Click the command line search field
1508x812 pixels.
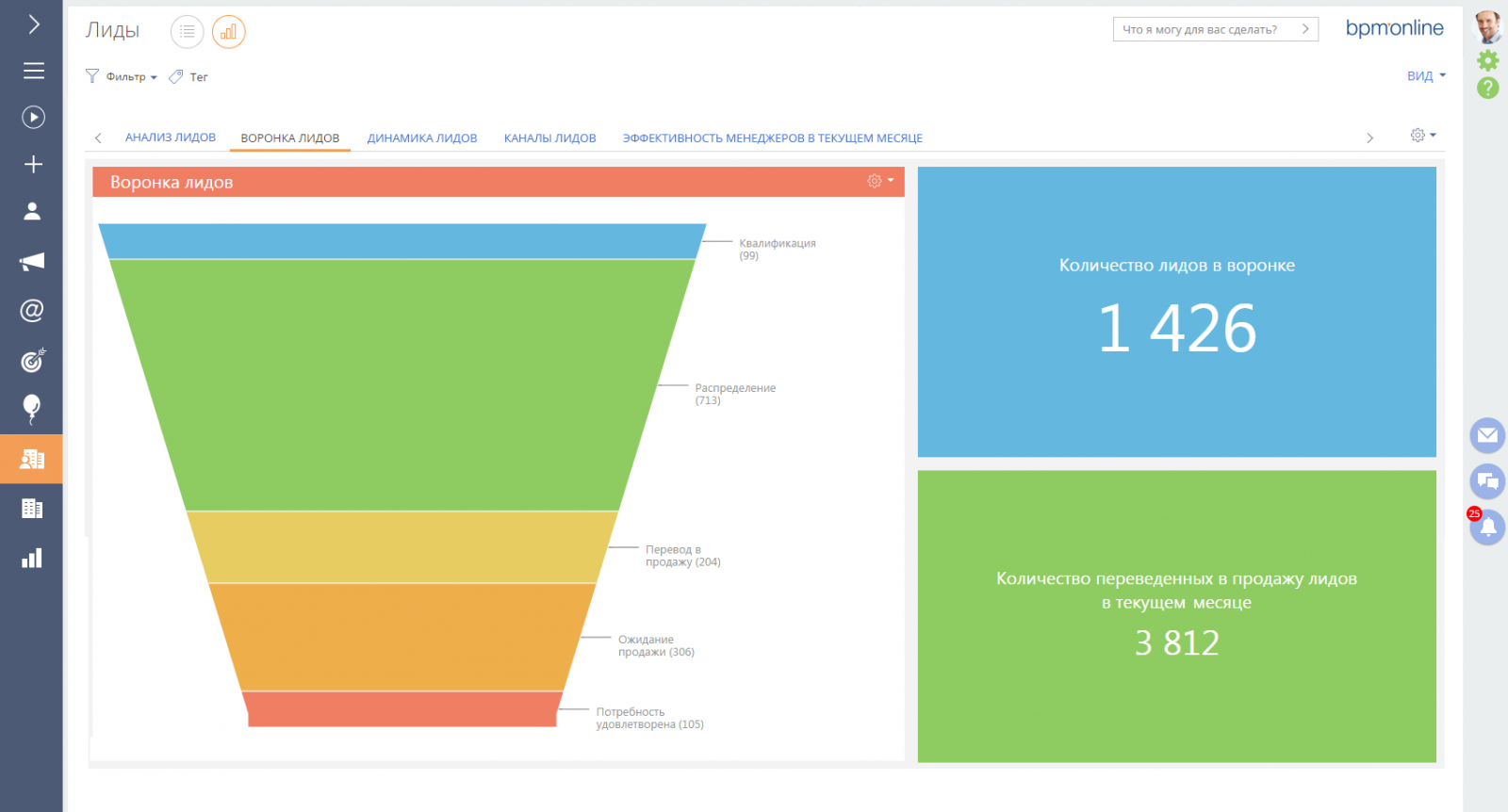1205,29
